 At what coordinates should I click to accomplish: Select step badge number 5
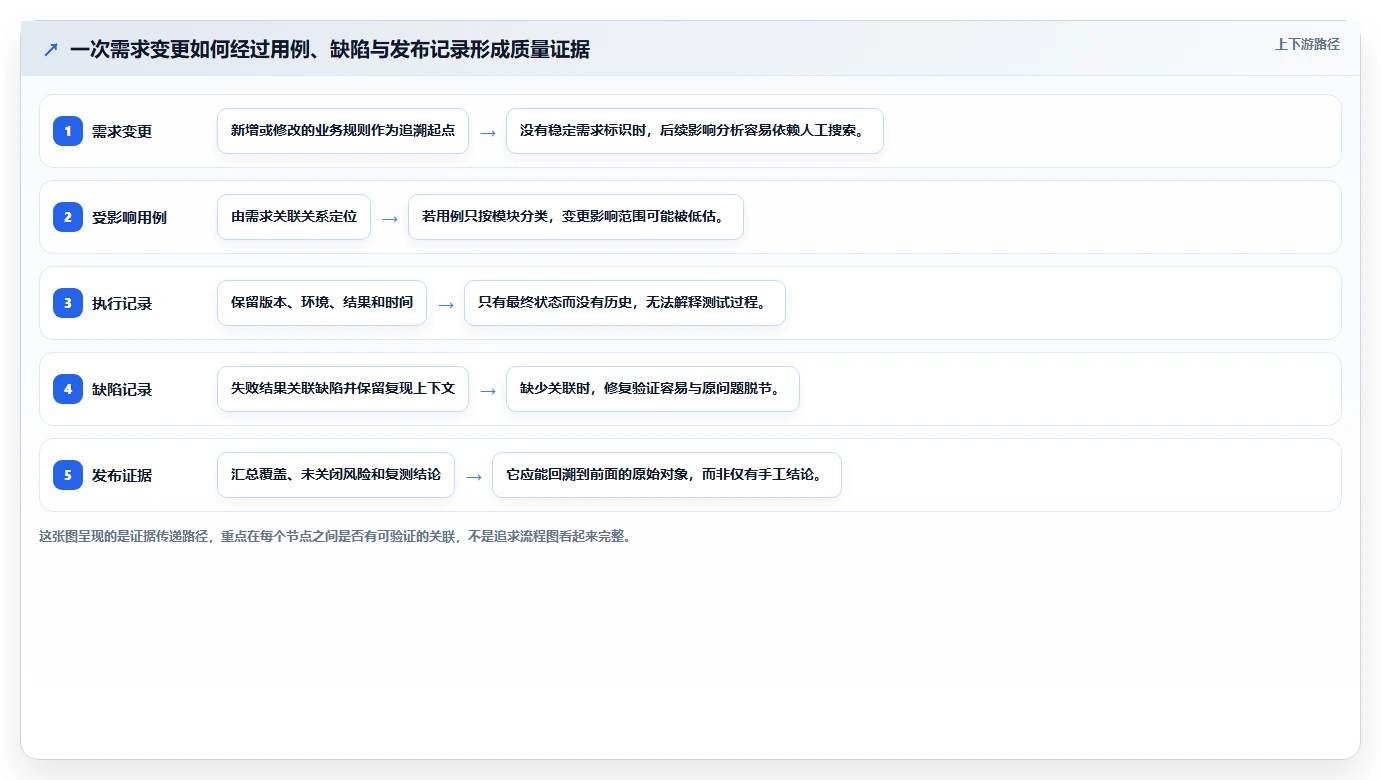68,475
